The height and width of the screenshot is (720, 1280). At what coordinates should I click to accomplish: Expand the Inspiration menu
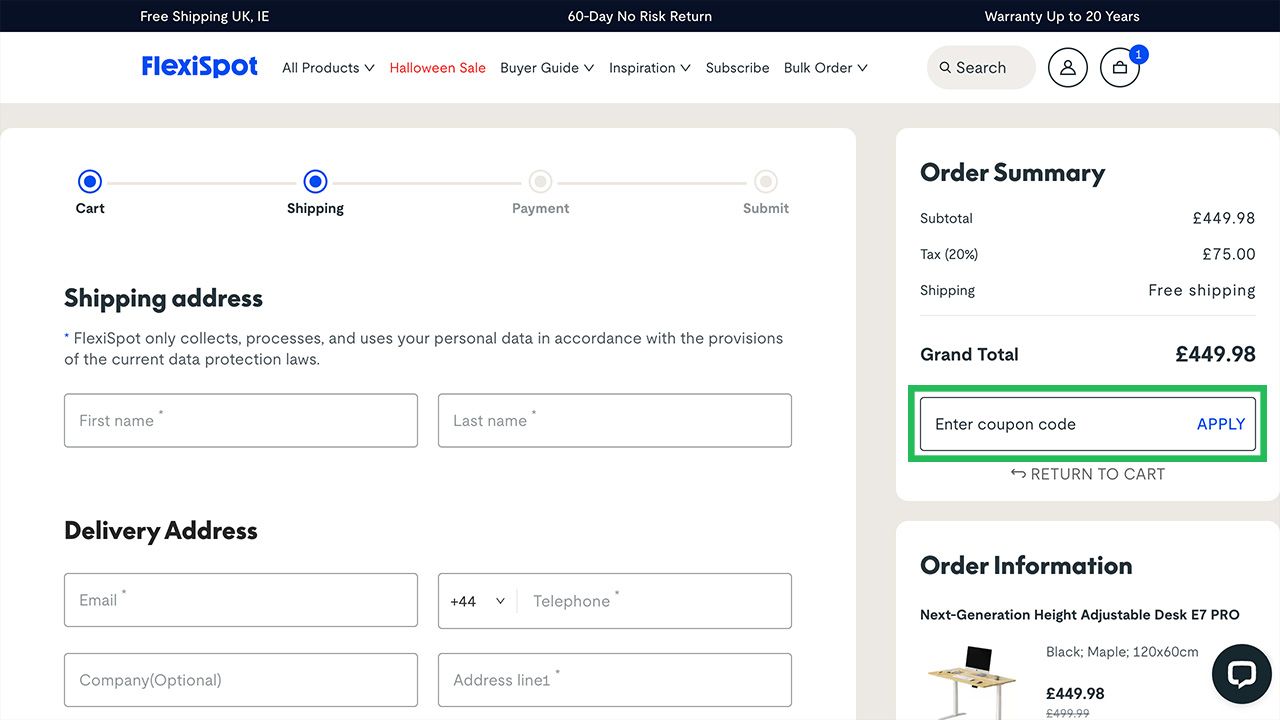point(650,68)
